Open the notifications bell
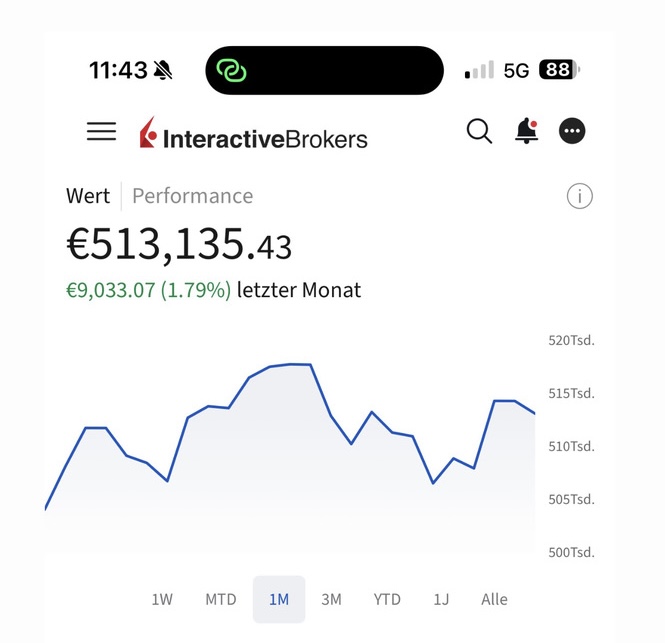 [x=526, y=131]
